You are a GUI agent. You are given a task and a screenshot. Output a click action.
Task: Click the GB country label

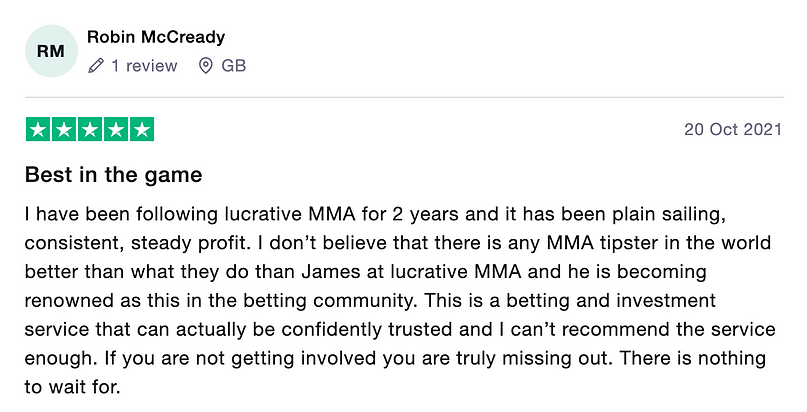click(233, 66)
